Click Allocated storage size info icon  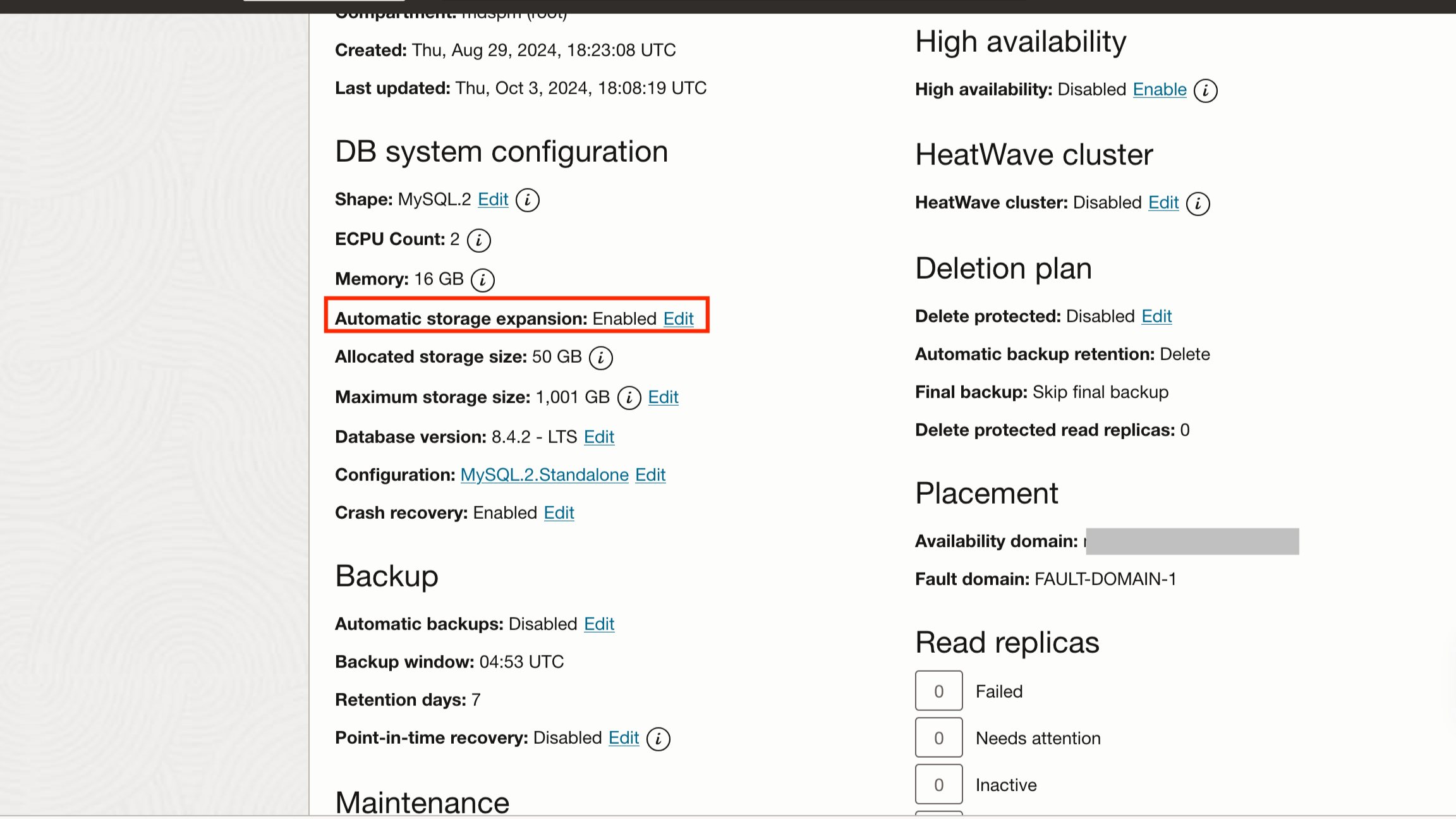600,358
